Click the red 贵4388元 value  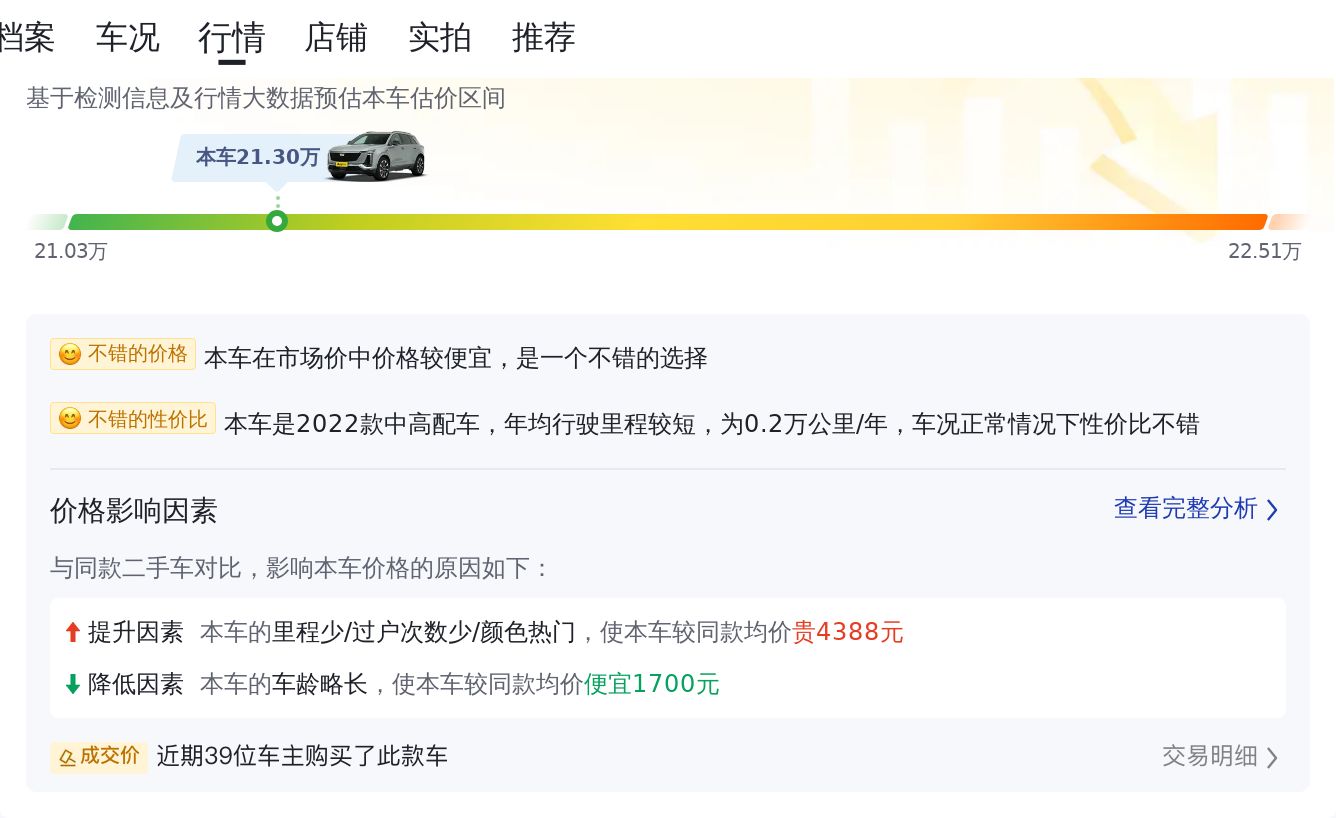(x=848, y=632)
